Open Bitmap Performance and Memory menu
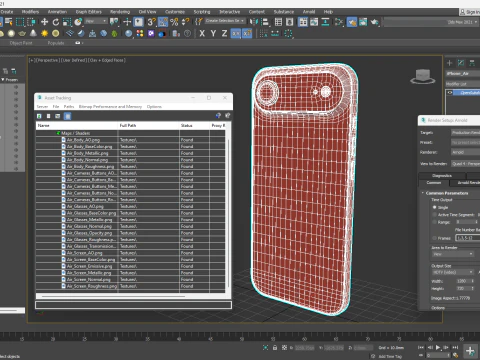The image size is (480, 360). coord(110,107)
